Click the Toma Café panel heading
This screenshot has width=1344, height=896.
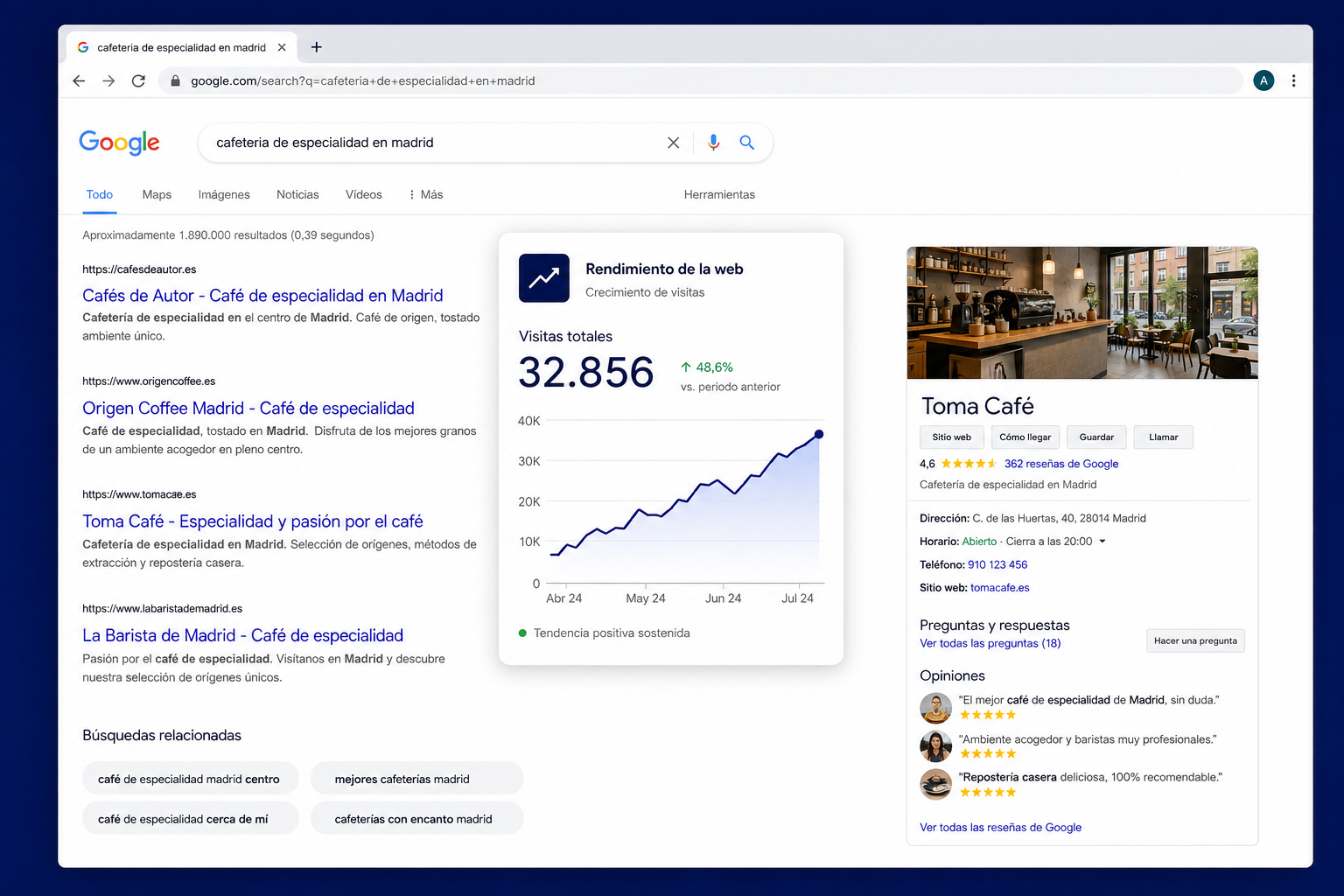(x=977, y=406)
